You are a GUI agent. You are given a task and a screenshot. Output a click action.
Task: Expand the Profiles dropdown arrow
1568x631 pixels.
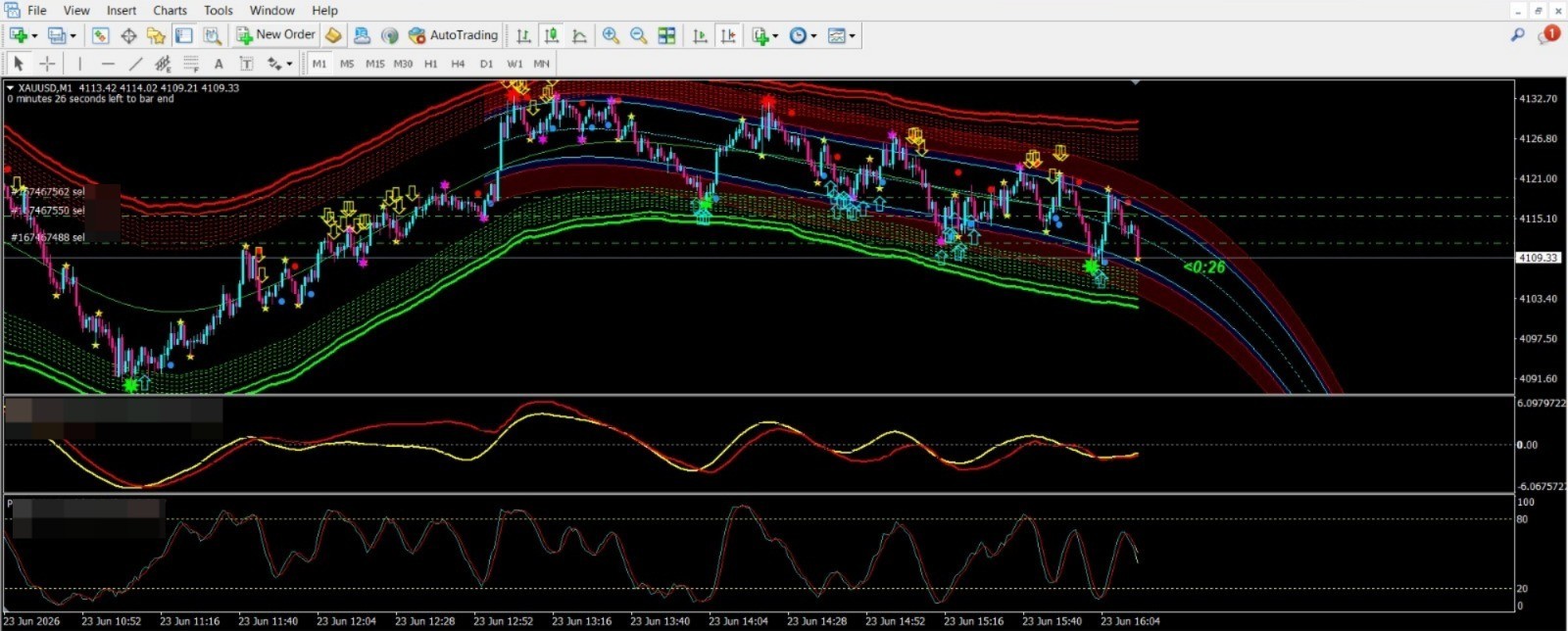tap(73, 36)
